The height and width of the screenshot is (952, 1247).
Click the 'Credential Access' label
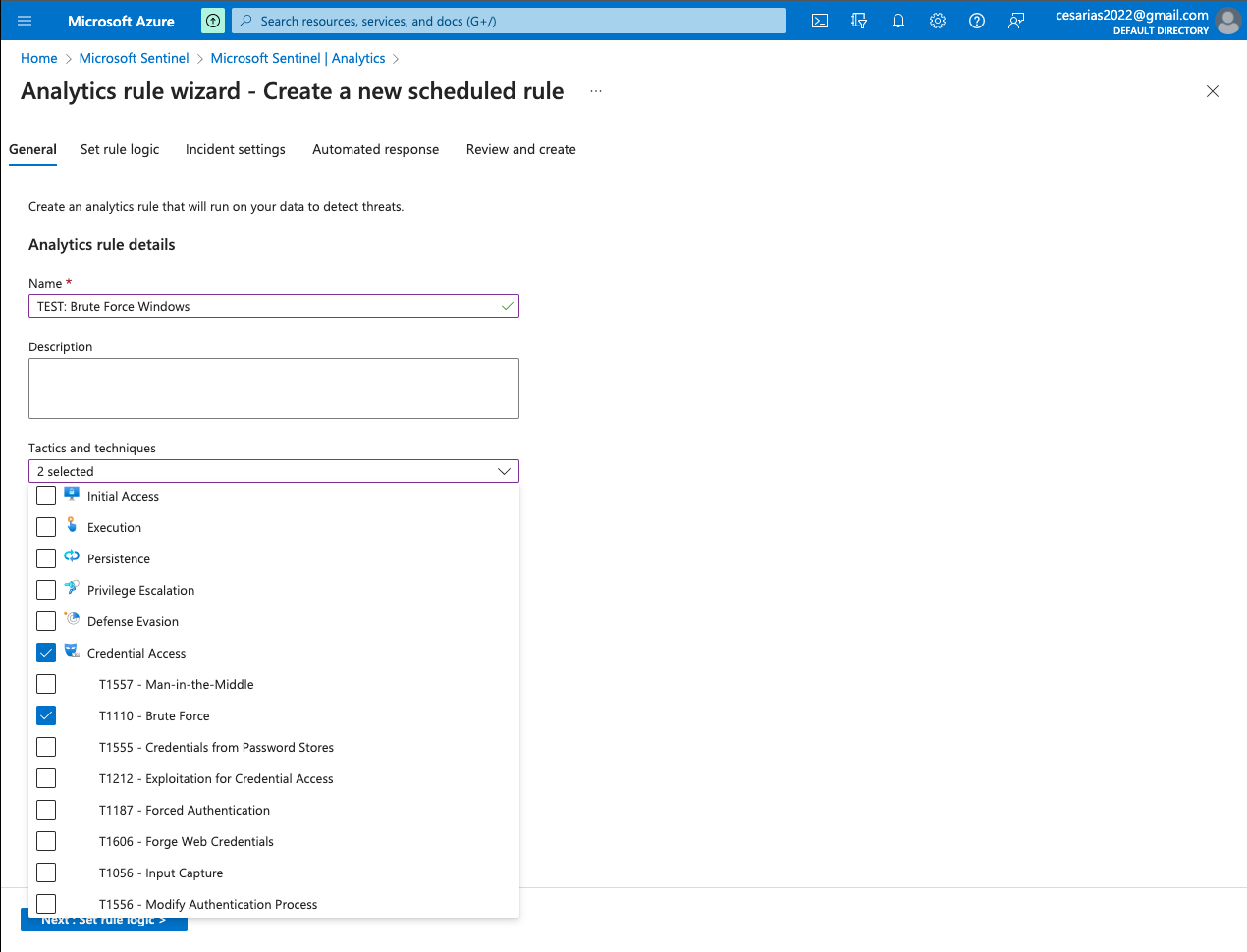coord(136,653)
